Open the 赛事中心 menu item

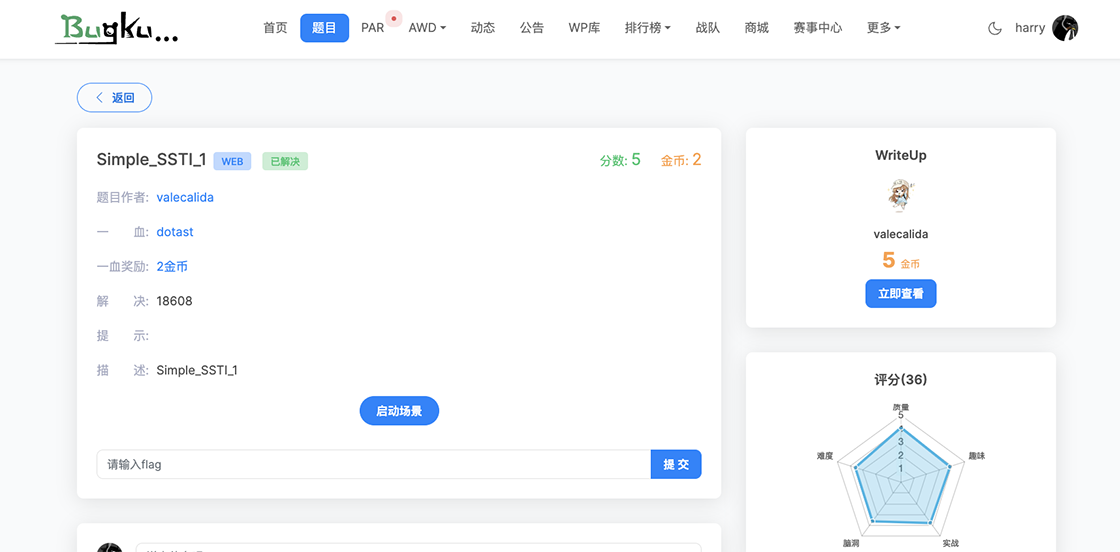[x=818, y=29]
